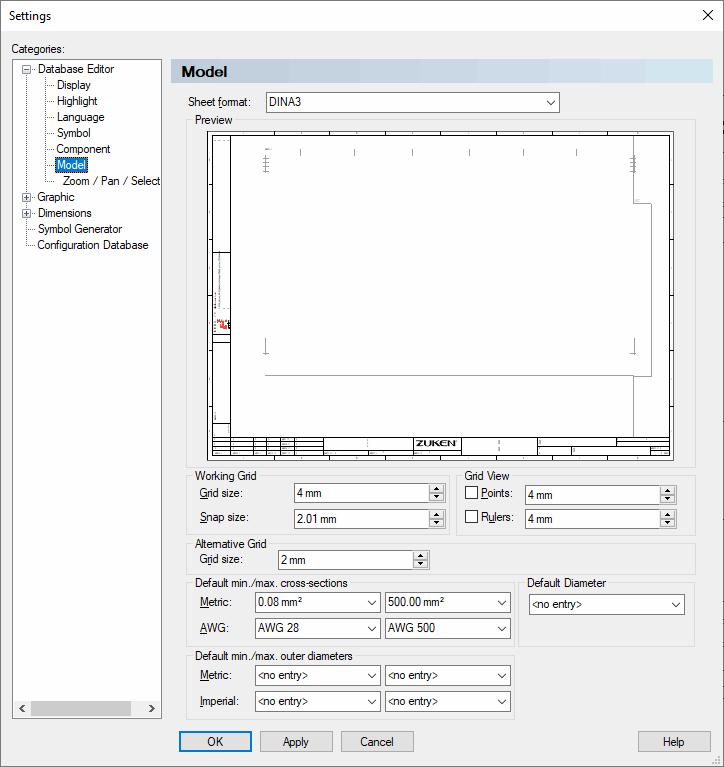Expand the Dimensions category node

(27, 213)
